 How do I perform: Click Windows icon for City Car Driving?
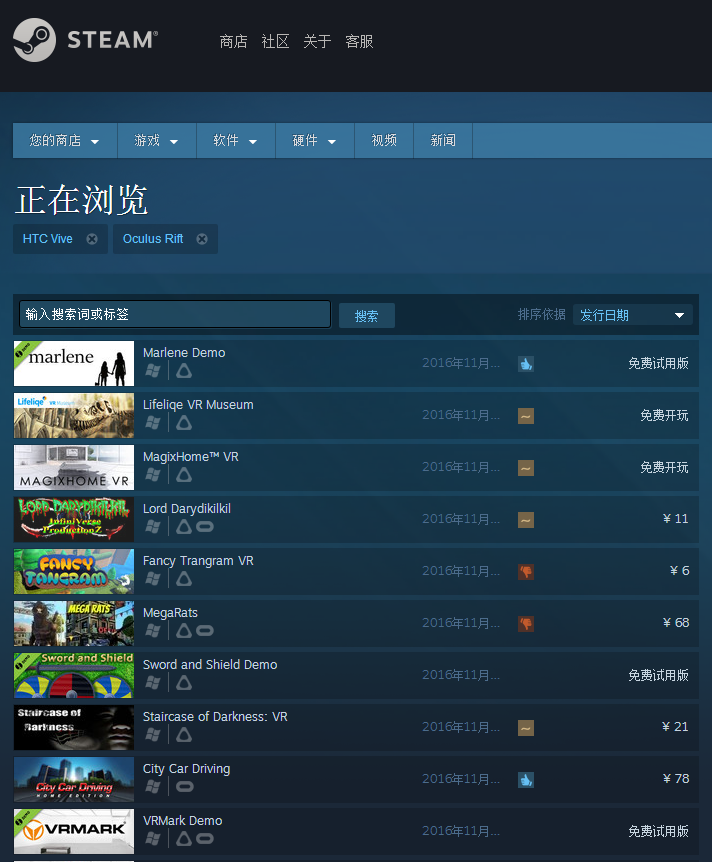[x=153, y=787]
